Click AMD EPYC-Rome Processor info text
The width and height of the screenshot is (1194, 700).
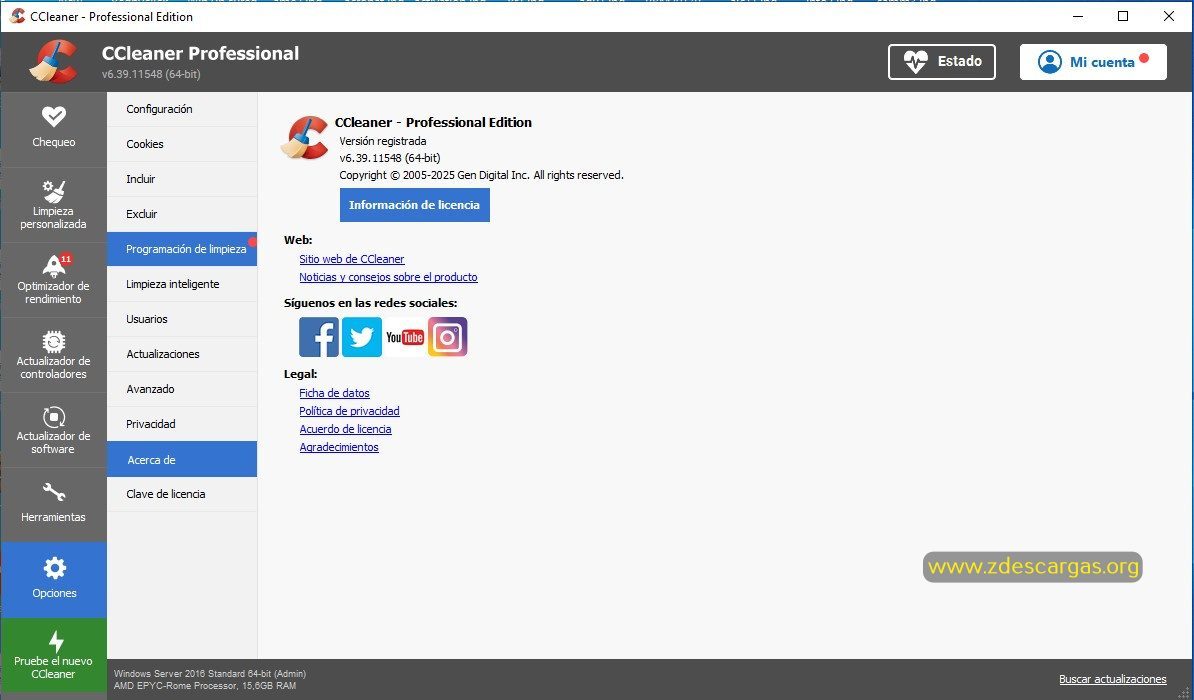click(205, 686)
